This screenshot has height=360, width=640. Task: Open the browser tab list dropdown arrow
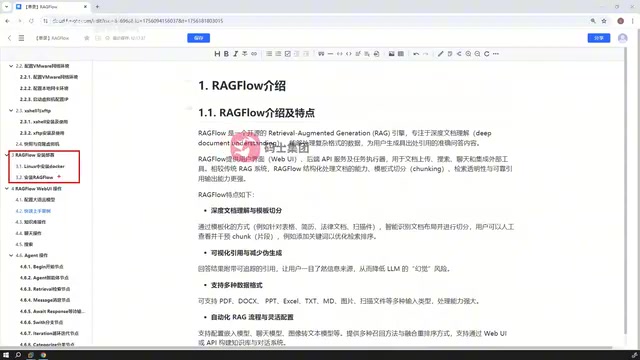pos(6,7)
